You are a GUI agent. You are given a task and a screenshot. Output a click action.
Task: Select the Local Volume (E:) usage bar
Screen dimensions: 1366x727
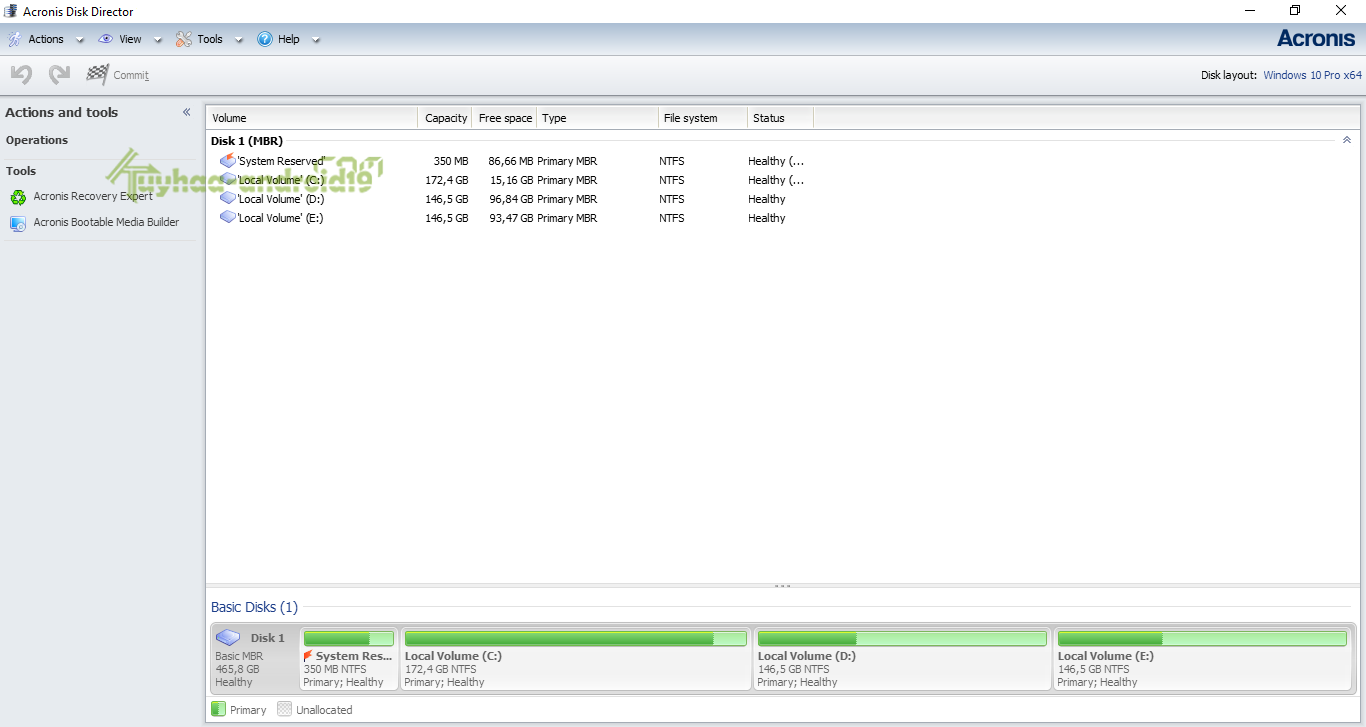pyautogui.click(x=1202, y=638)
